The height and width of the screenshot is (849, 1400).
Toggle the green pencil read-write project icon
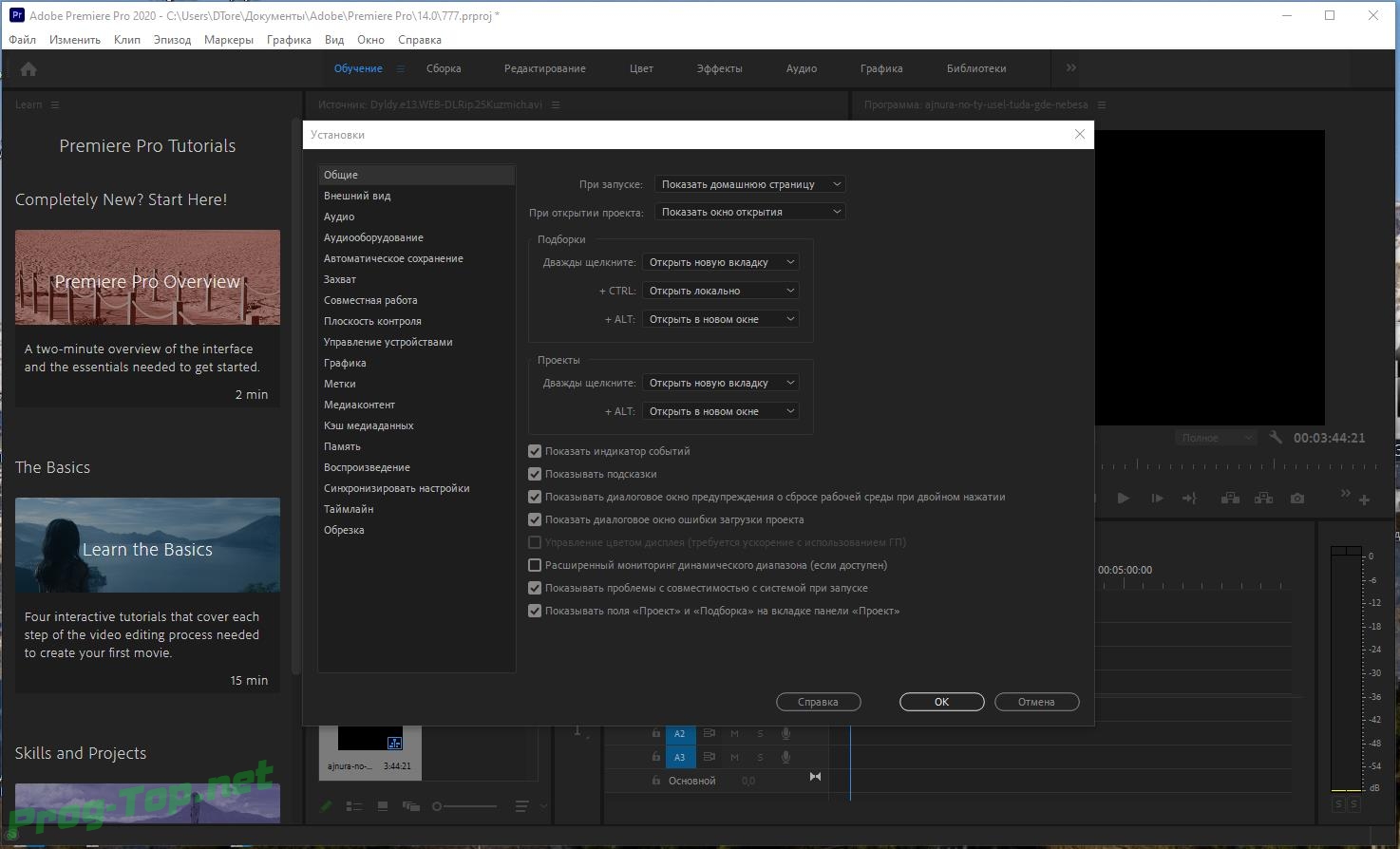[326, 806]
